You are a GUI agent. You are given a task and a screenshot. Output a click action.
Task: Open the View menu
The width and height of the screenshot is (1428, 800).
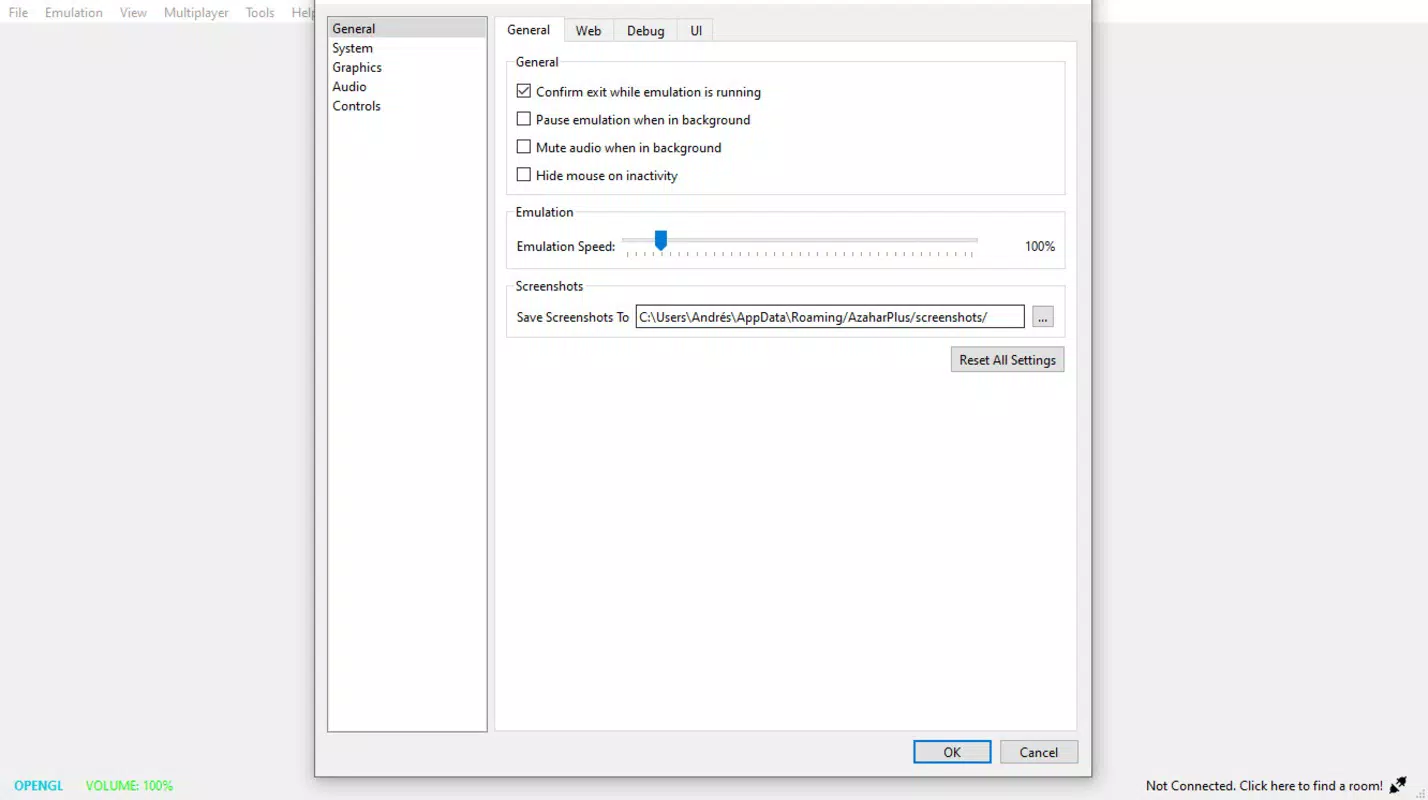point(133,13)
